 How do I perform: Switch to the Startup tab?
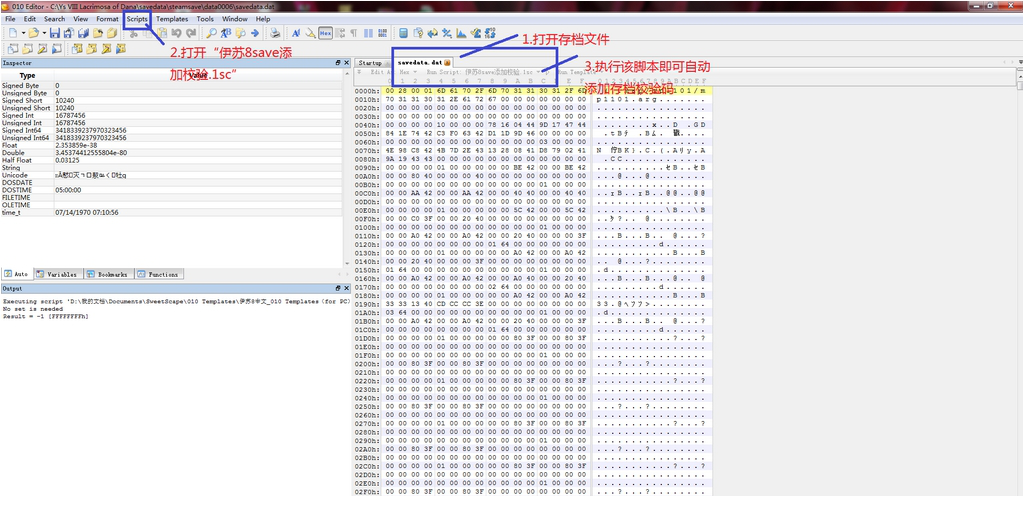coord(371,63)
